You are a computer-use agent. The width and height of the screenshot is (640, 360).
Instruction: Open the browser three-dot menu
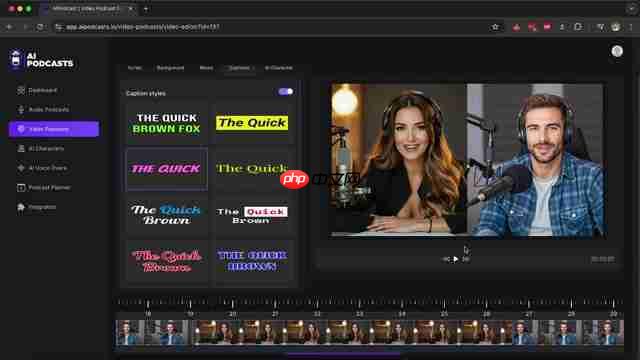[x=631, y=27]
